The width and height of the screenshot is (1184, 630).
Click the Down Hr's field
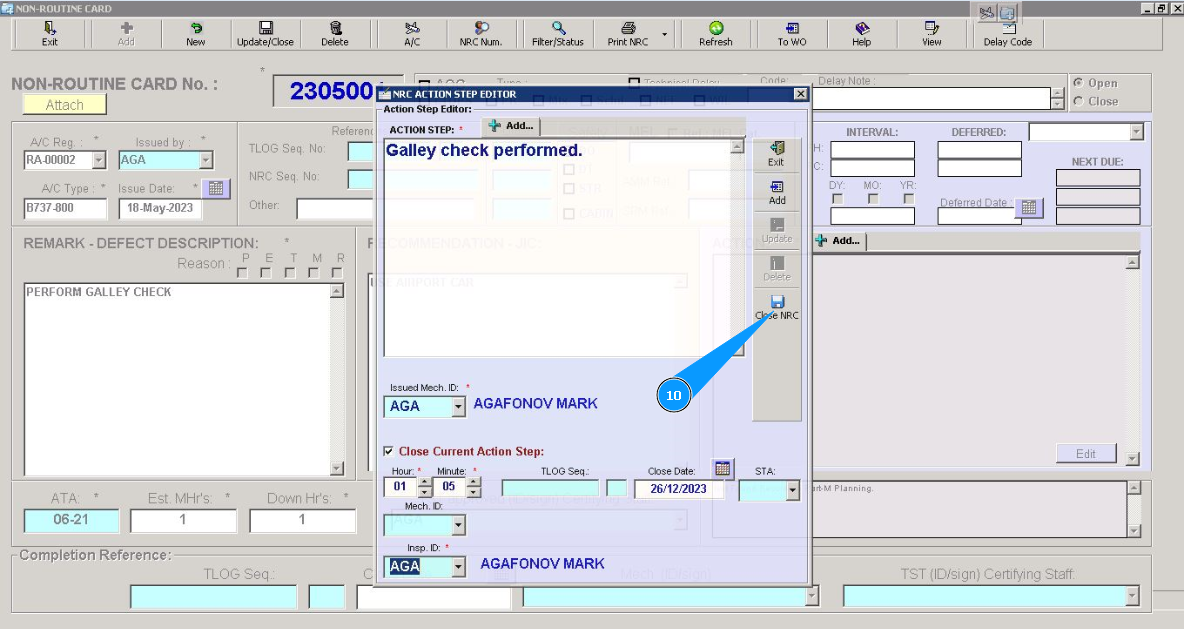pyautogui.click(x=303, y=520)
